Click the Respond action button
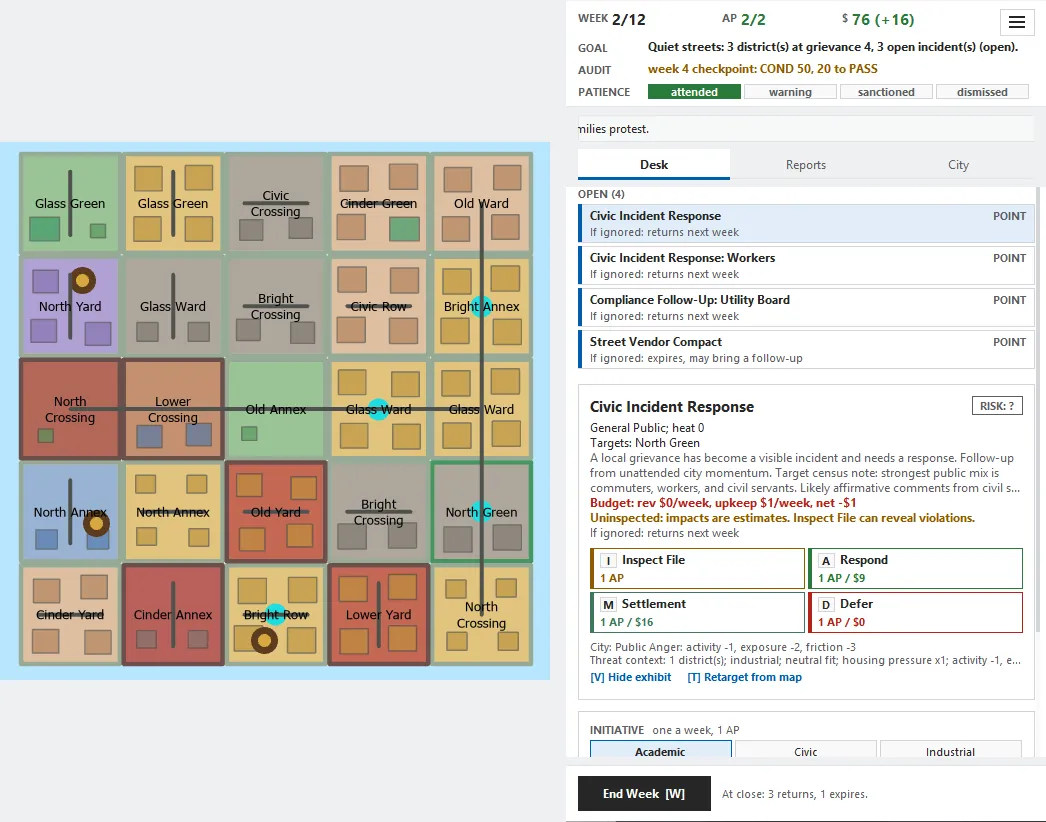 point(915,568)
